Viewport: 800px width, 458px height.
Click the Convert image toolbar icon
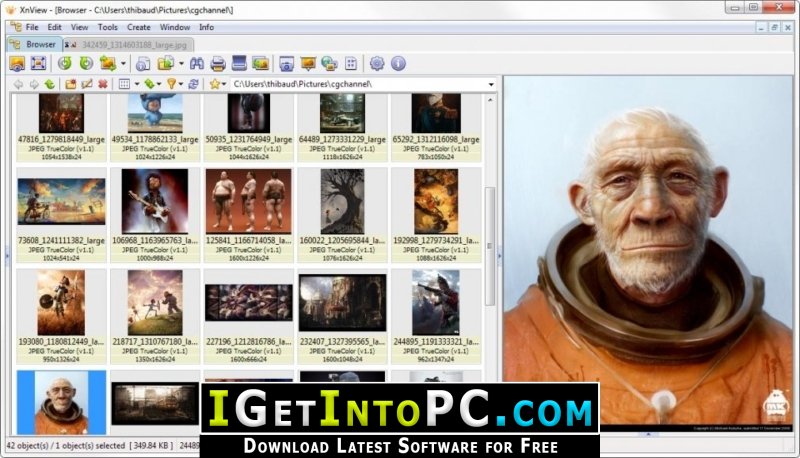[x=108, y=64]
